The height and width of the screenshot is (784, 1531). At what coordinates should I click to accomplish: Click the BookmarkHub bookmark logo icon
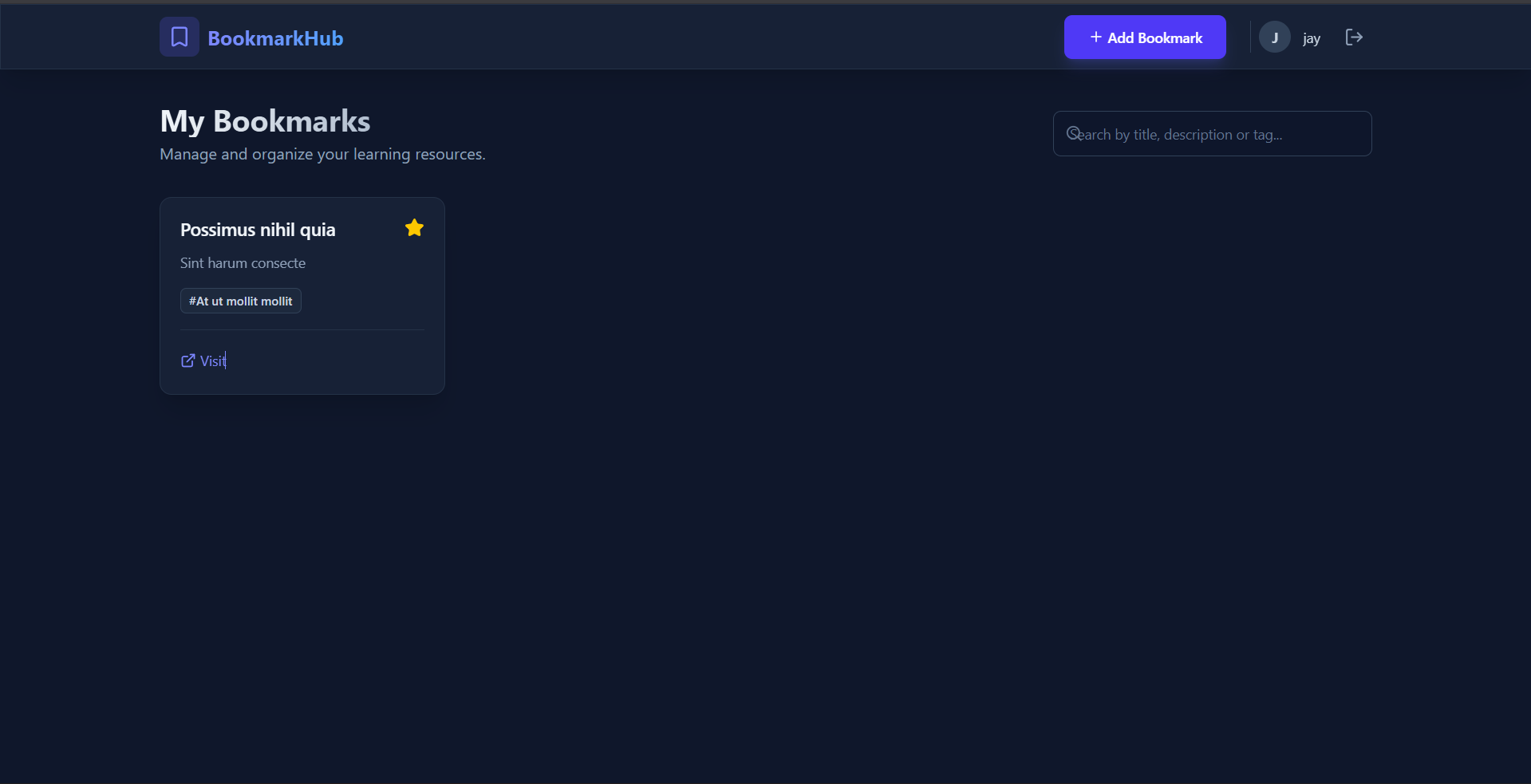(180, 37)
